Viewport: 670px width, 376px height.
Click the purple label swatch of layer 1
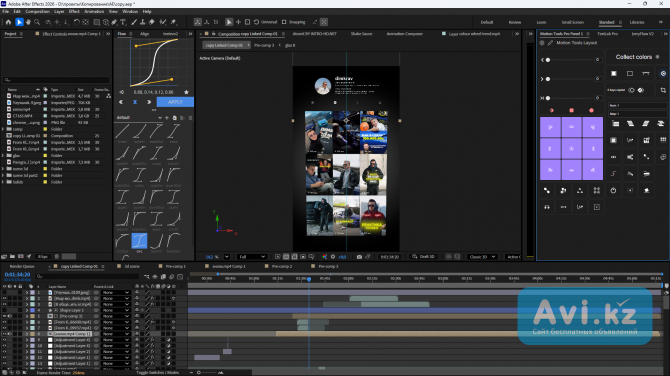32,293
